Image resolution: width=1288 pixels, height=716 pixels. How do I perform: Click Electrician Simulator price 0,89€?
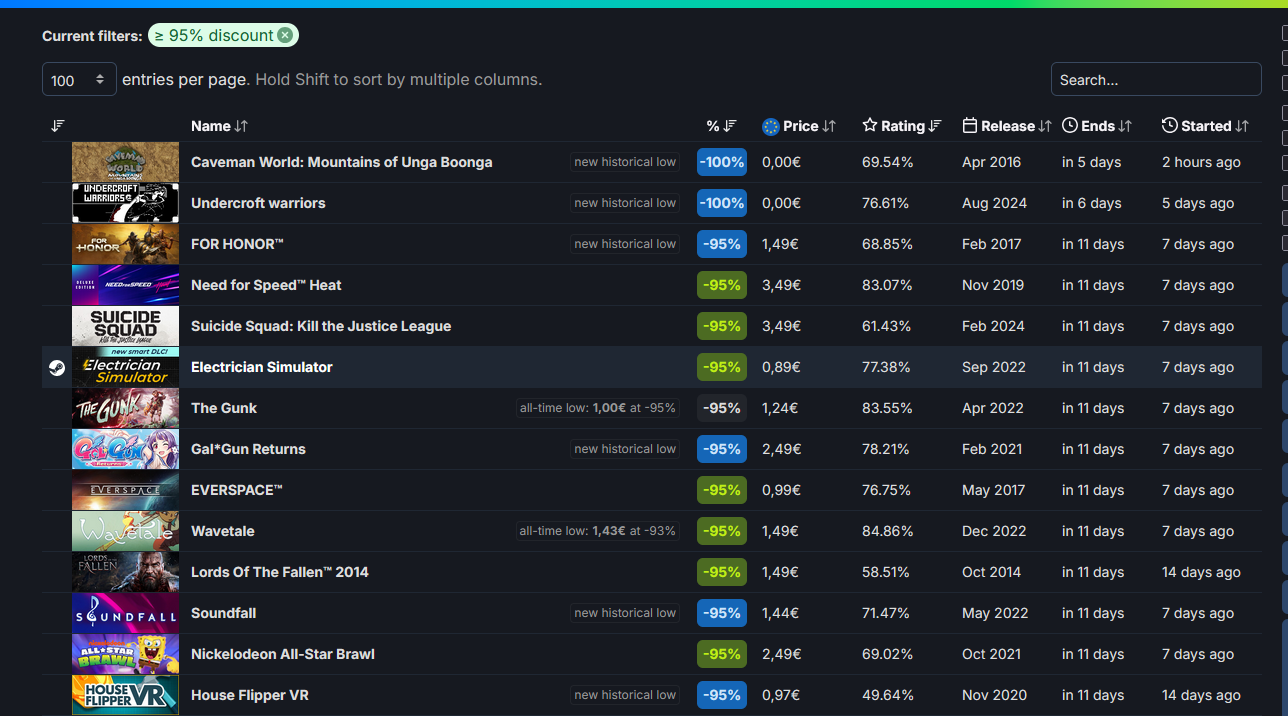tap(781, 367)
